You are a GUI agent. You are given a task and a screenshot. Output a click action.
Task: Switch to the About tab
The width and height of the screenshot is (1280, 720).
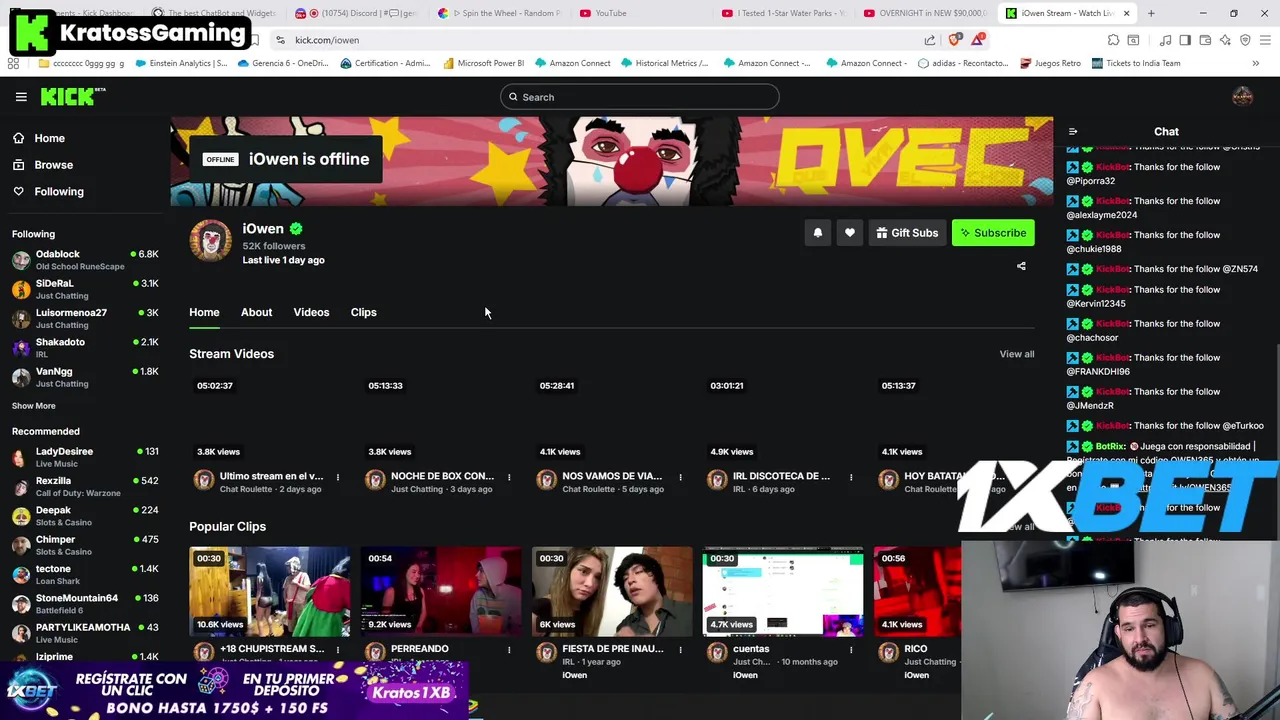(256, 312)
